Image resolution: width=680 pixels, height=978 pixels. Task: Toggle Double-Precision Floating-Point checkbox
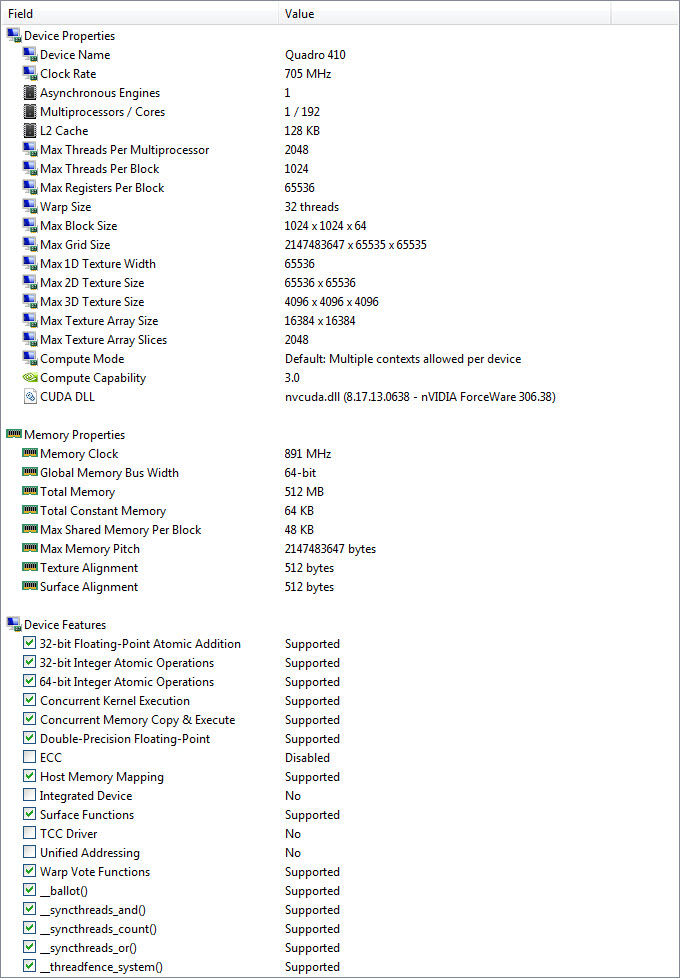pyautogui.click(x=29, y=738)
